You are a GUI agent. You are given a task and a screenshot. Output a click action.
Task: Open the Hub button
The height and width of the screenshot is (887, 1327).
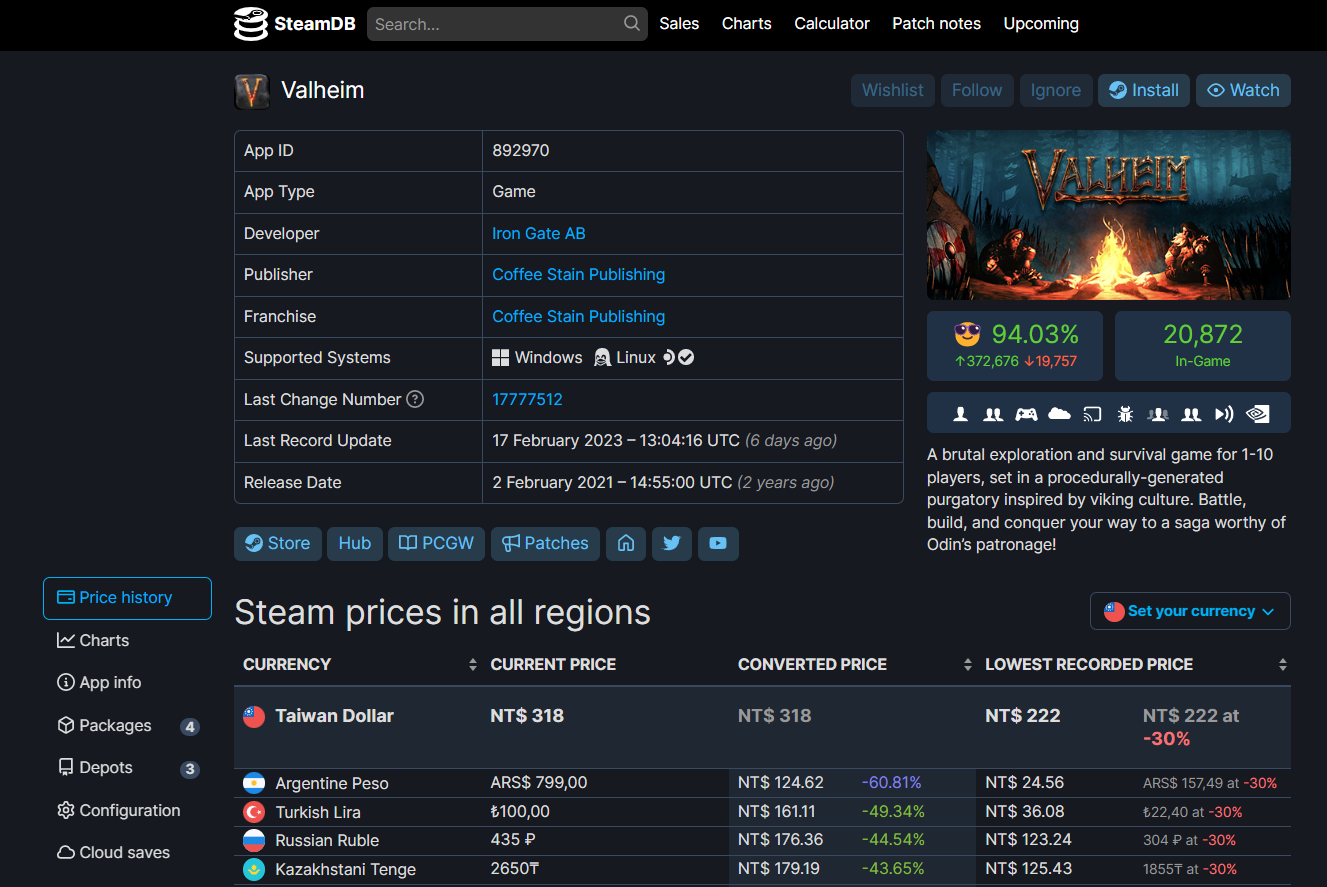tap(355, 543)
